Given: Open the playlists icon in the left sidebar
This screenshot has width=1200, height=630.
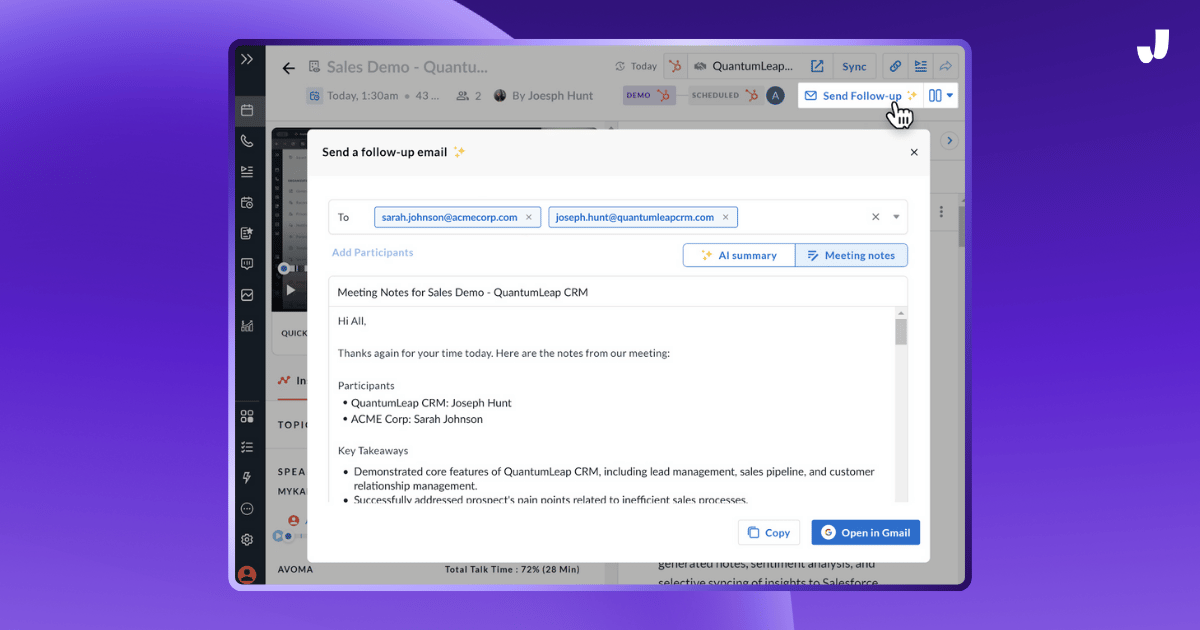Looking at the screenshot, I should [x=247, y=172].
